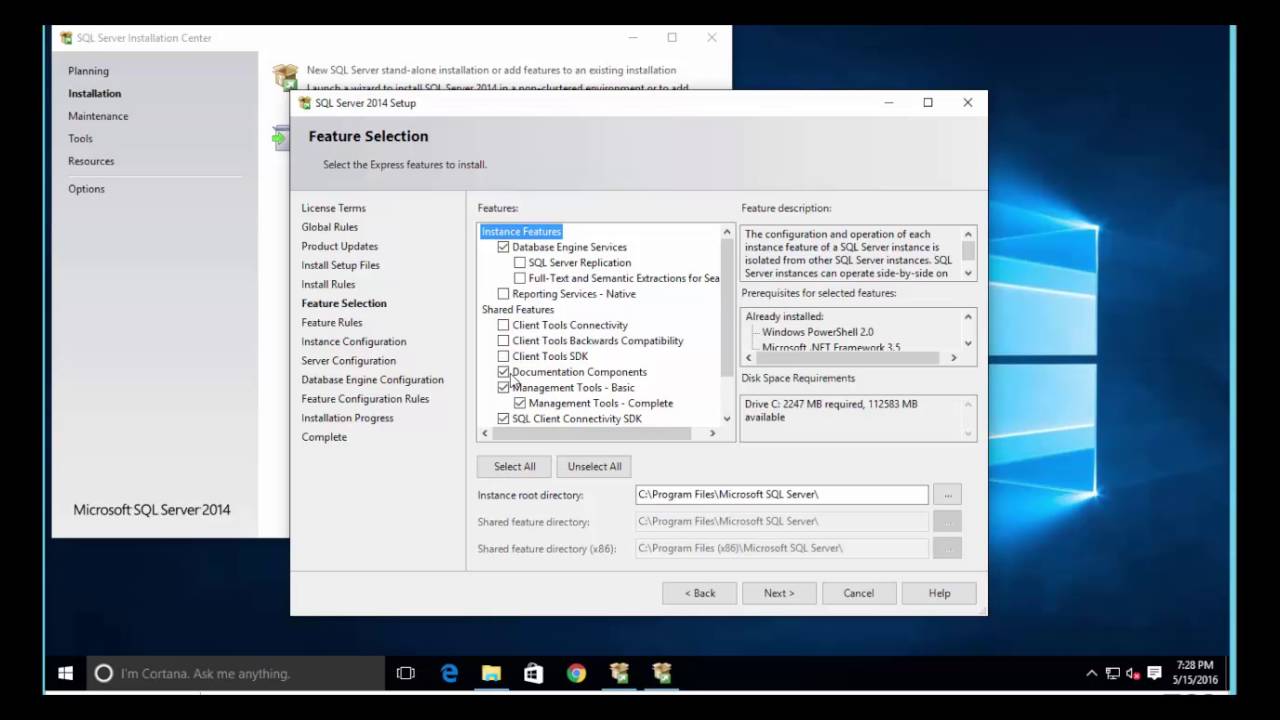Open Planning in Installation Center

88,71
